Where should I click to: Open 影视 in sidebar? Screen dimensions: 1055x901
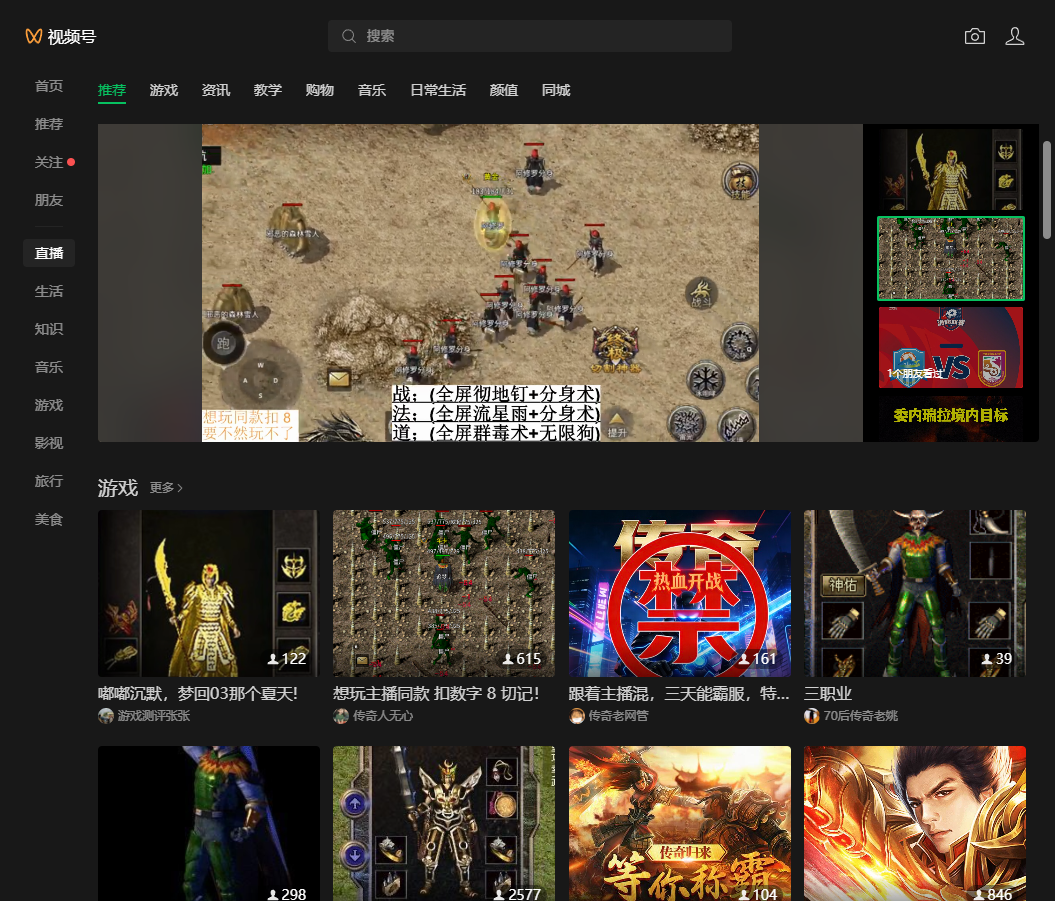(x=48, y=443)
